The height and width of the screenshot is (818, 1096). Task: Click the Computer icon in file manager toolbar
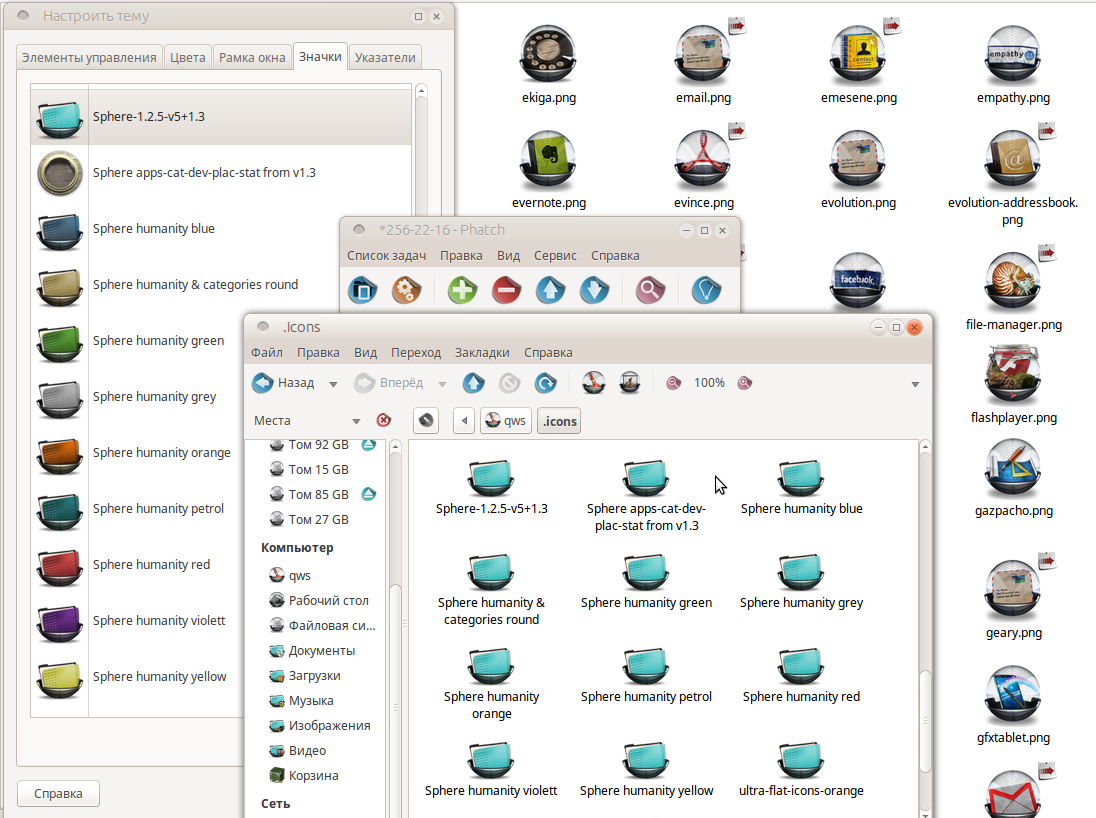coord(630,382)
